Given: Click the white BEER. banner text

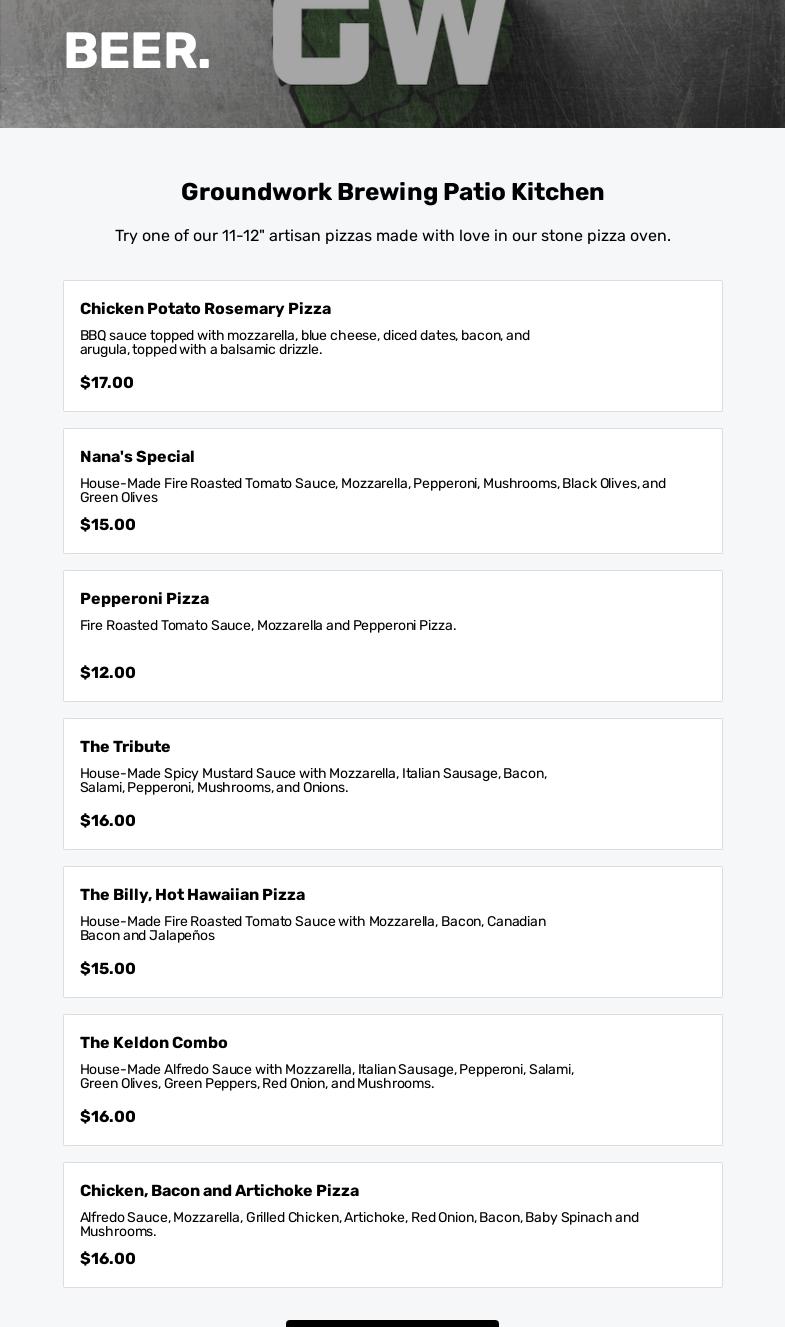Looking at the screenshot, I should [x=137, y=52].
